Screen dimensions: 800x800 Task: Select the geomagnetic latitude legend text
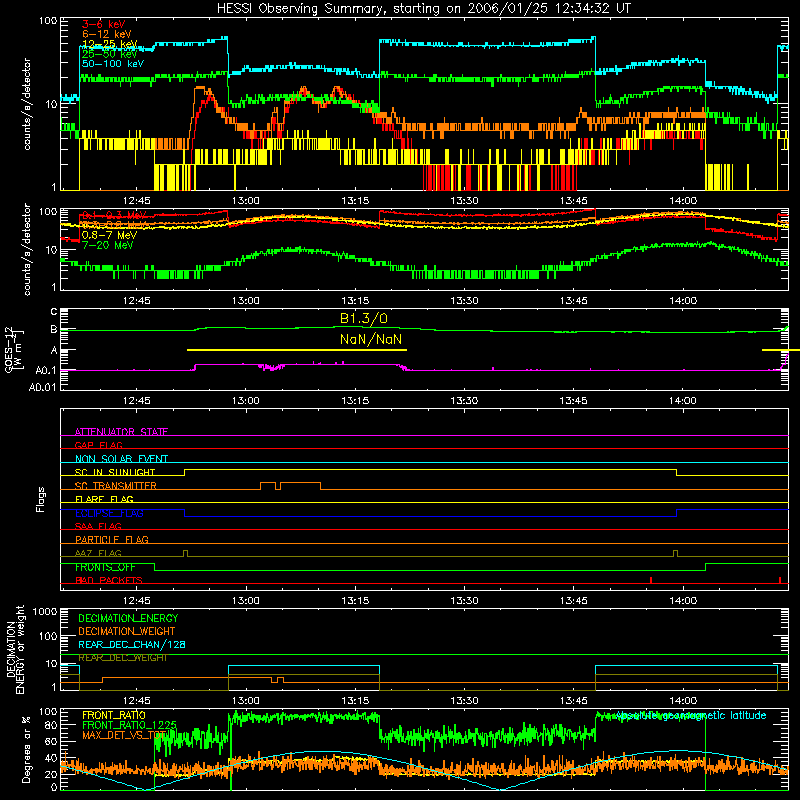[x=691, y=716]
